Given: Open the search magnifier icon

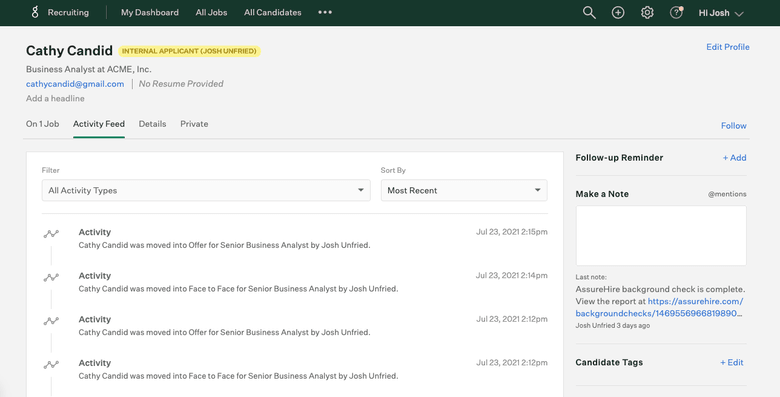Looking at the screenshot, I should coord(589,12).
